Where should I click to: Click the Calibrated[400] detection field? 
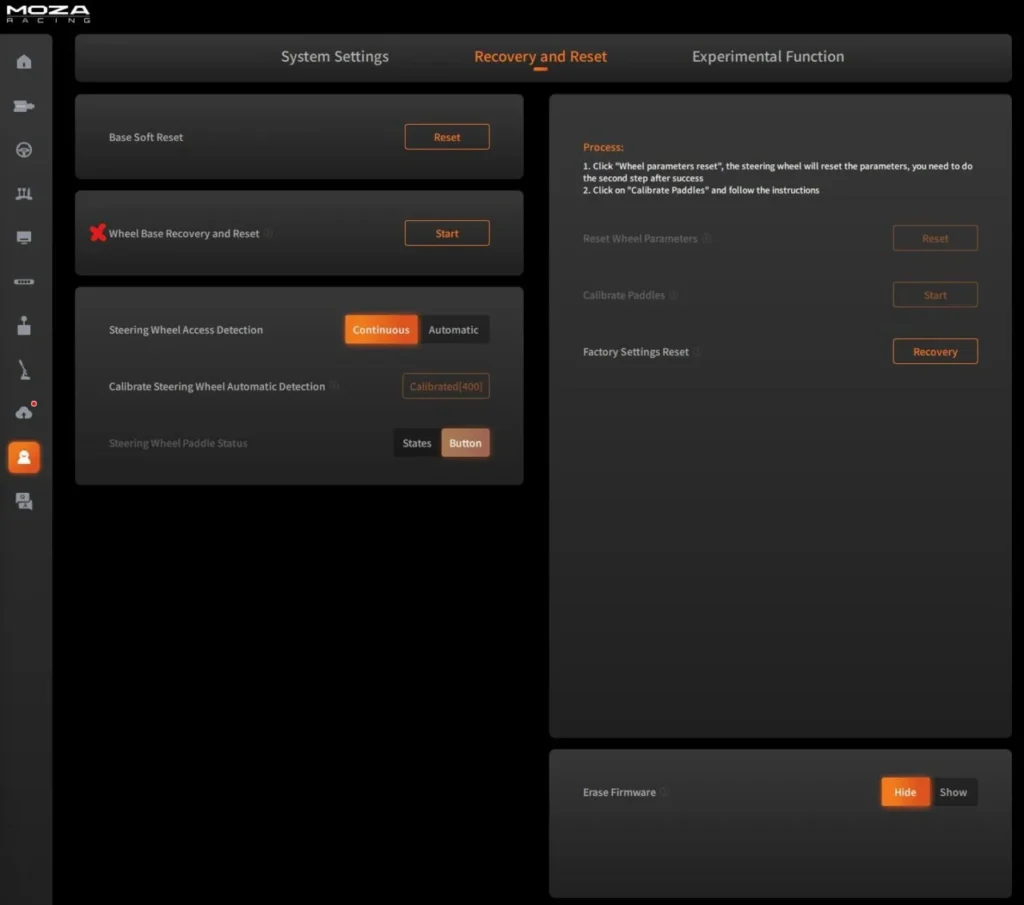[x=446, y=386]
